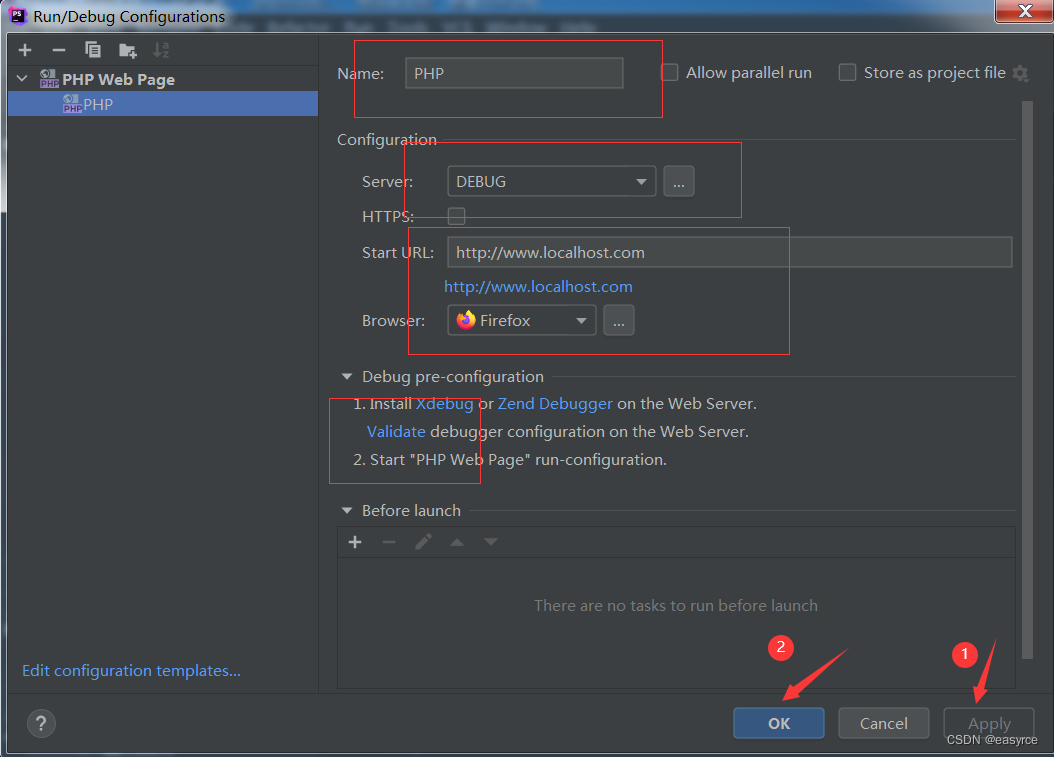The width and height of the screenshot is (1054, 757).
Task: Click the gear icon beside Store as project file
Action: (1020, 73)
